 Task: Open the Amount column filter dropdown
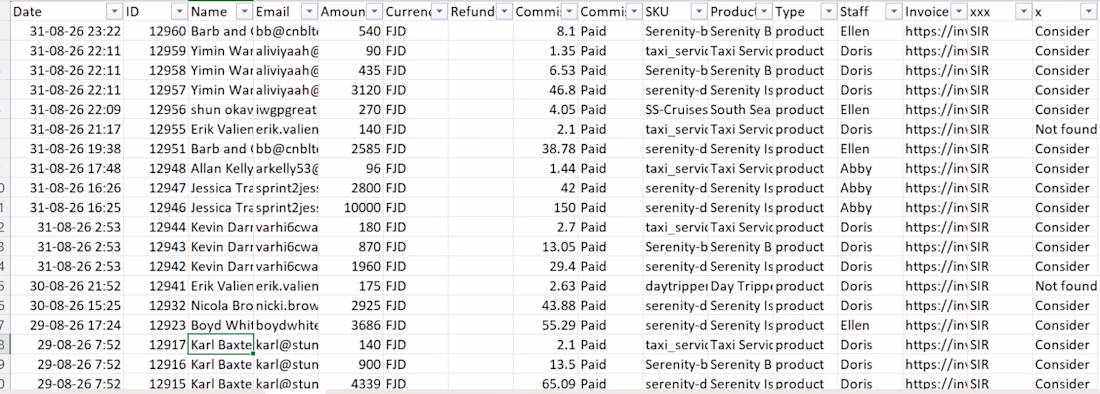coord(374,11)
